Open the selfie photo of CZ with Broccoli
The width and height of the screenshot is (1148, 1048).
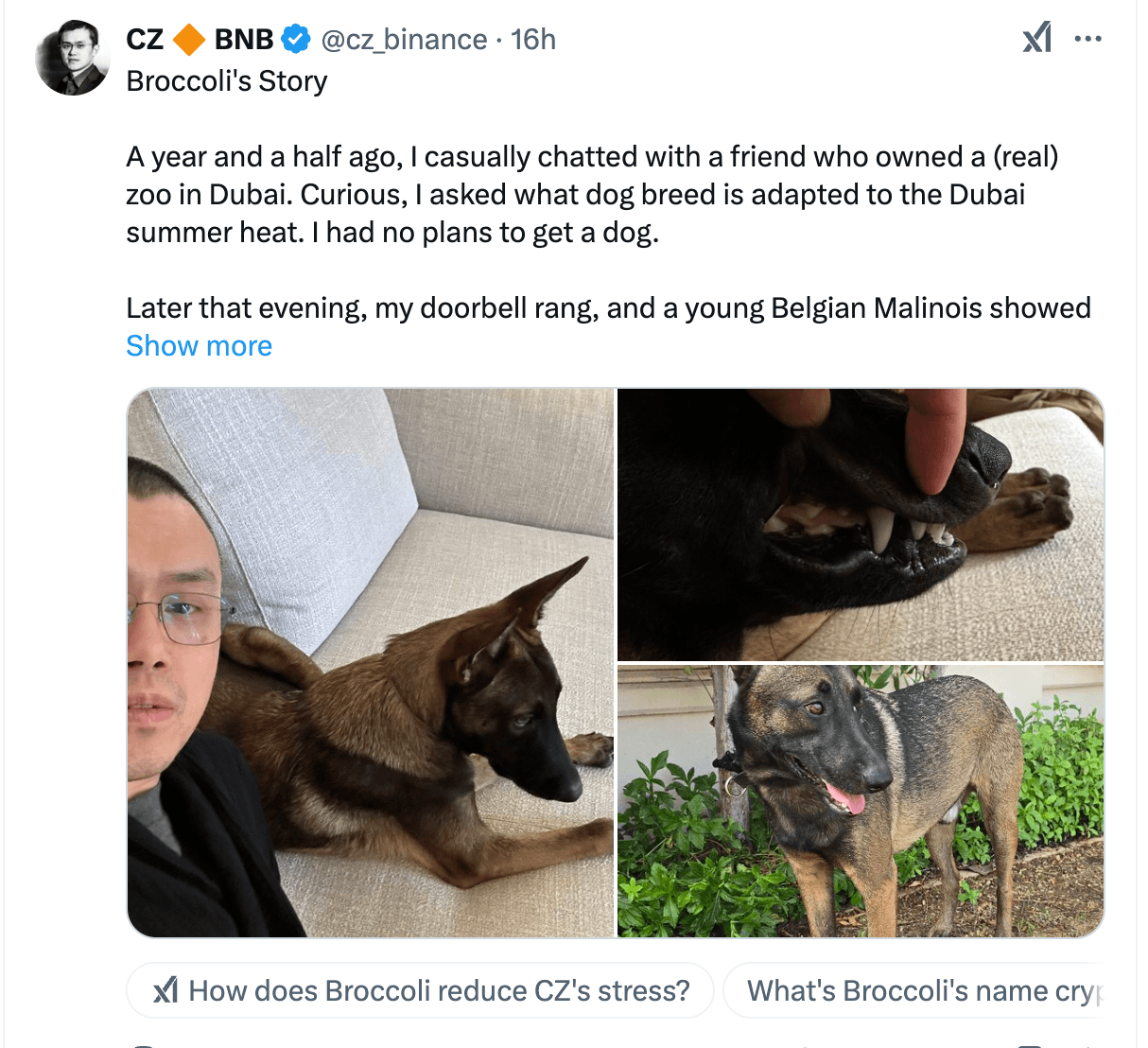click(x=369, y=662)
